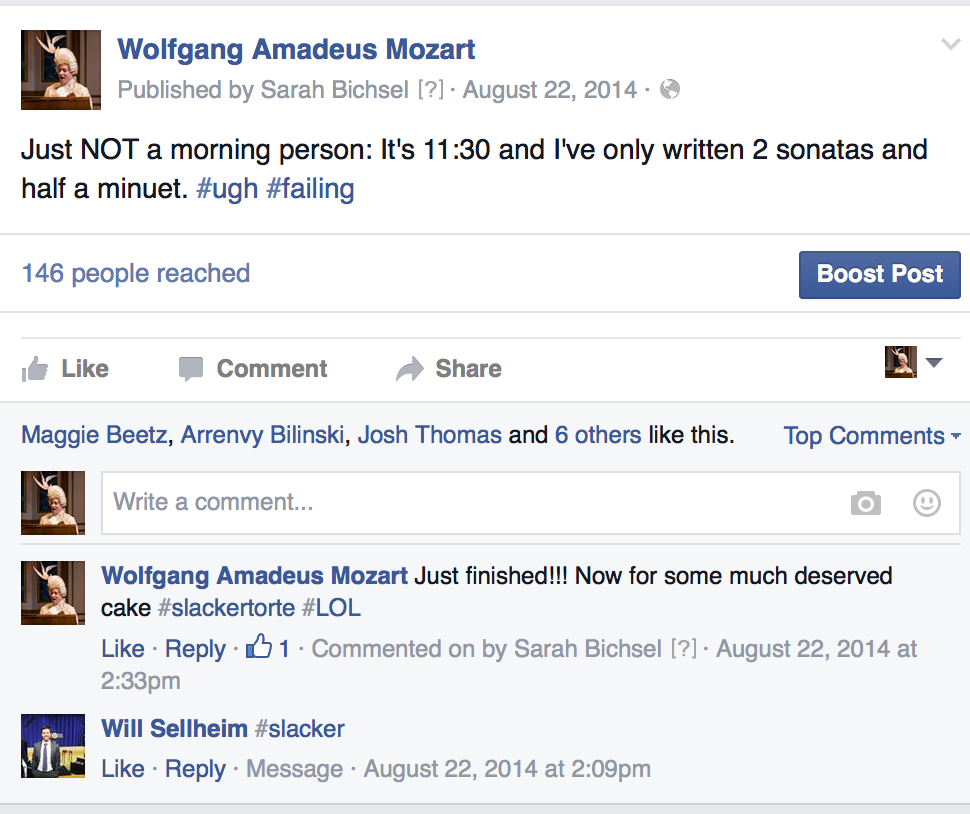Click the Boost Post button
The width and height of the screenshot is (970, 814).
[x=879, y=274]
